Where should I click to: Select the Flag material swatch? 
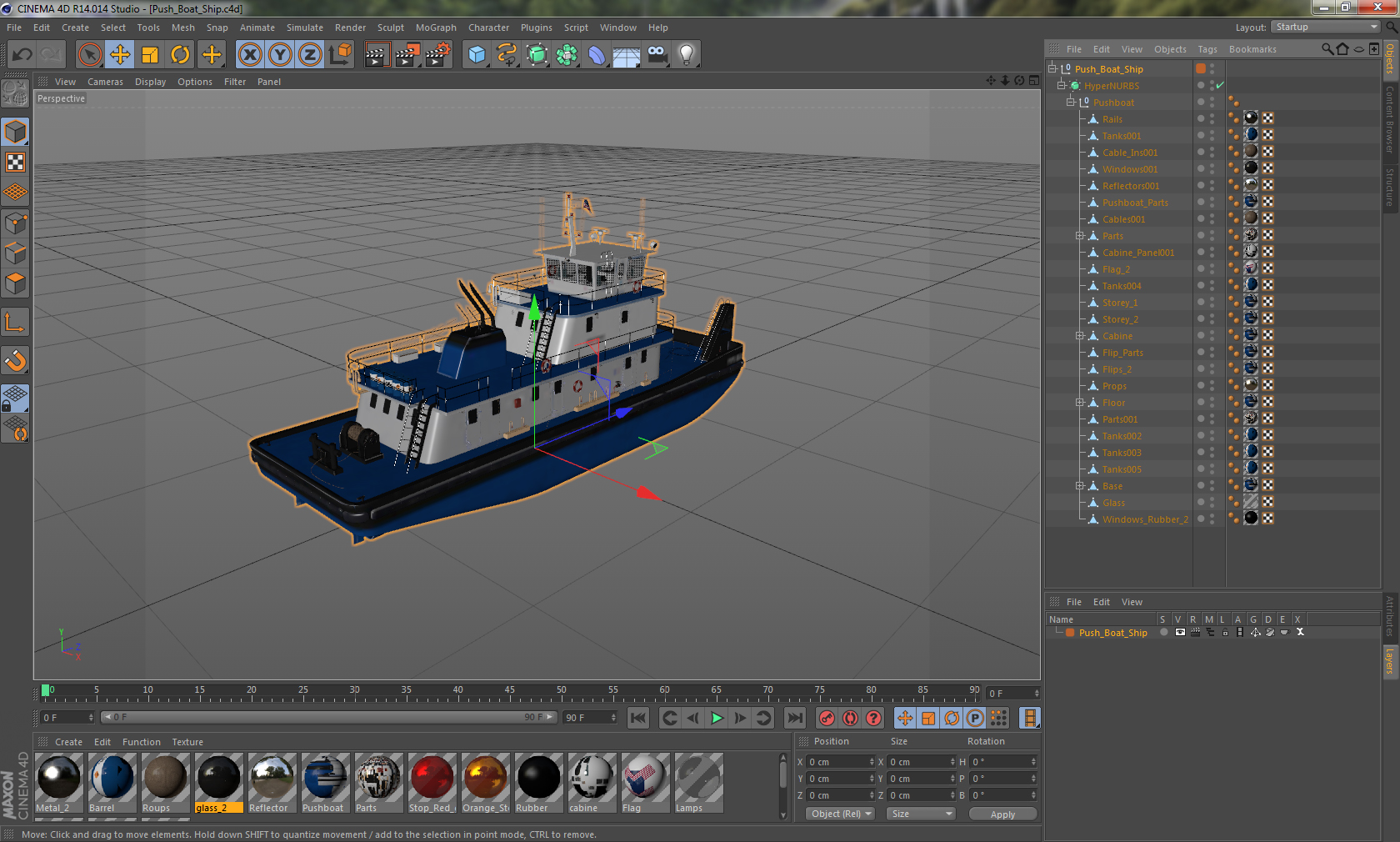point(645,783)
